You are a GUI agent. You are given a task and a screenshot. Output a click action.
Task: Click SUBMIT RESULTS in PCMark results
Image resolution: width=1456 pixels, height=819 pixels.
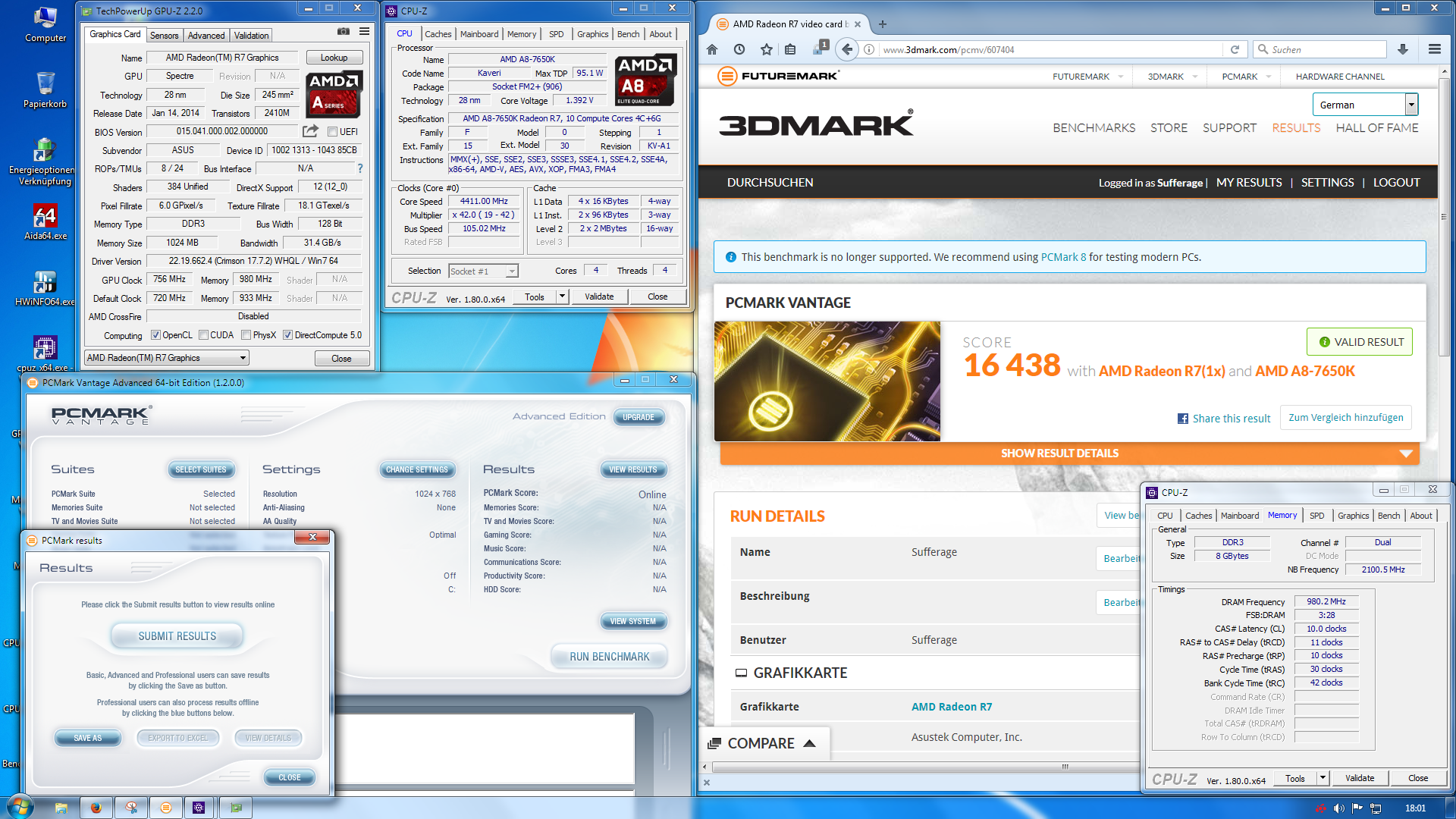point(177,636)
